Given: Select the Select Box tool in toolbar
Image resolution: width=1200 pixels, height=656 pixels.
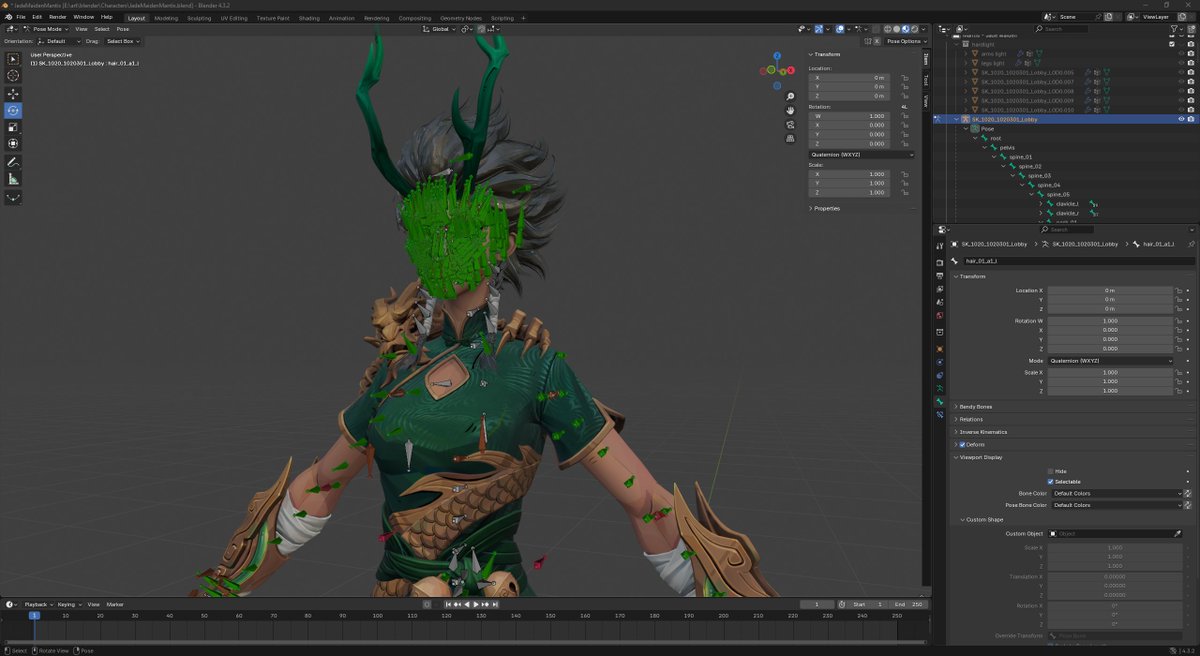Looking at the screenshot, I should click(13, 59).
